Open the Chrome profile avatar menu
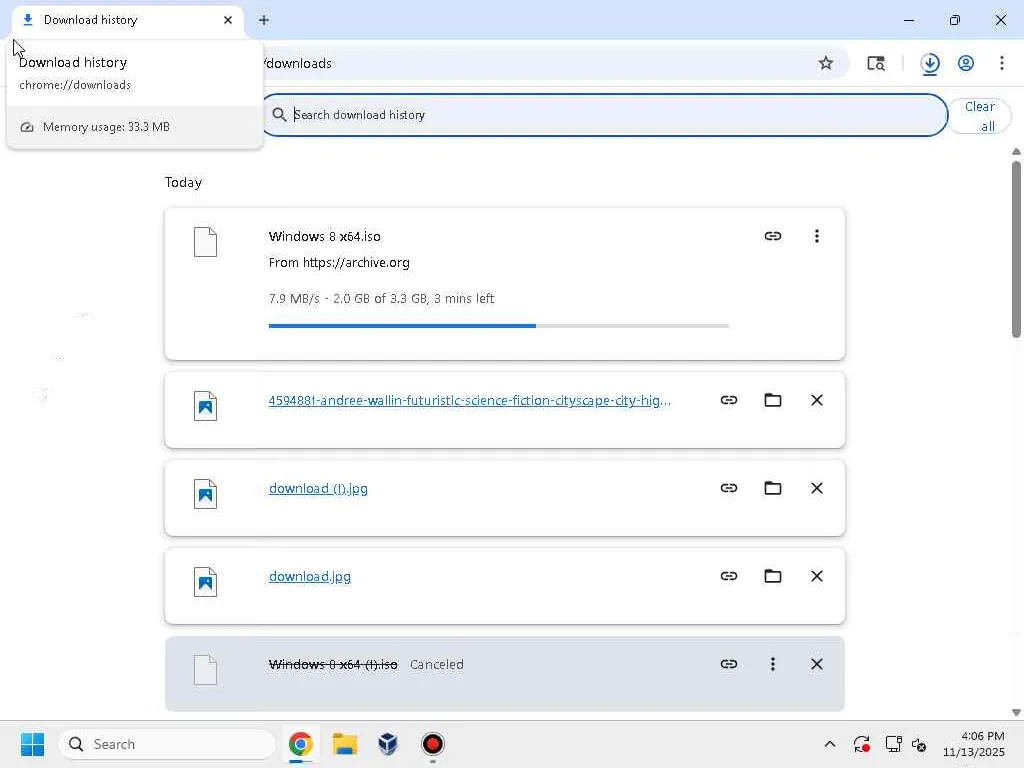 click(966, 63)
